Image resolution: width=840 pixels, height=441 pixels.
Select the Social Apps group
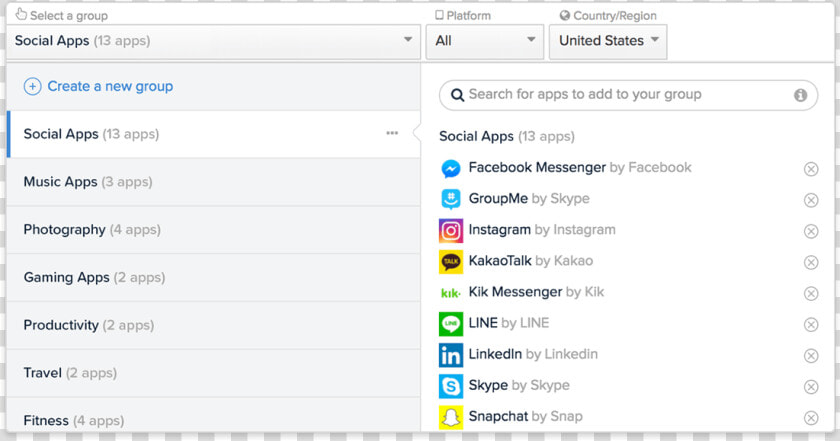pyautogui.click(x=213, y=134)
